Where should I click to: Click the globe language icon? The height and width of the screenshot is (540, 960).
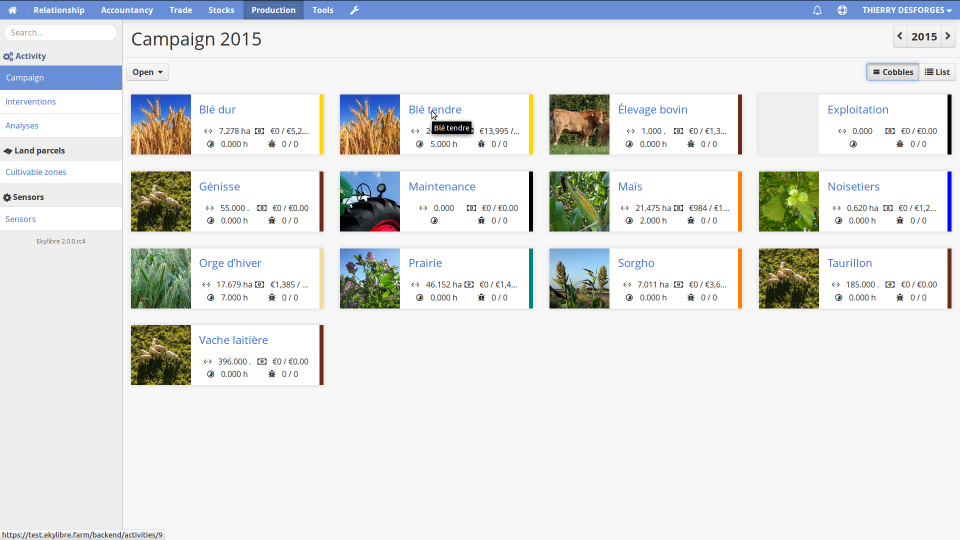tap(842, 10)
